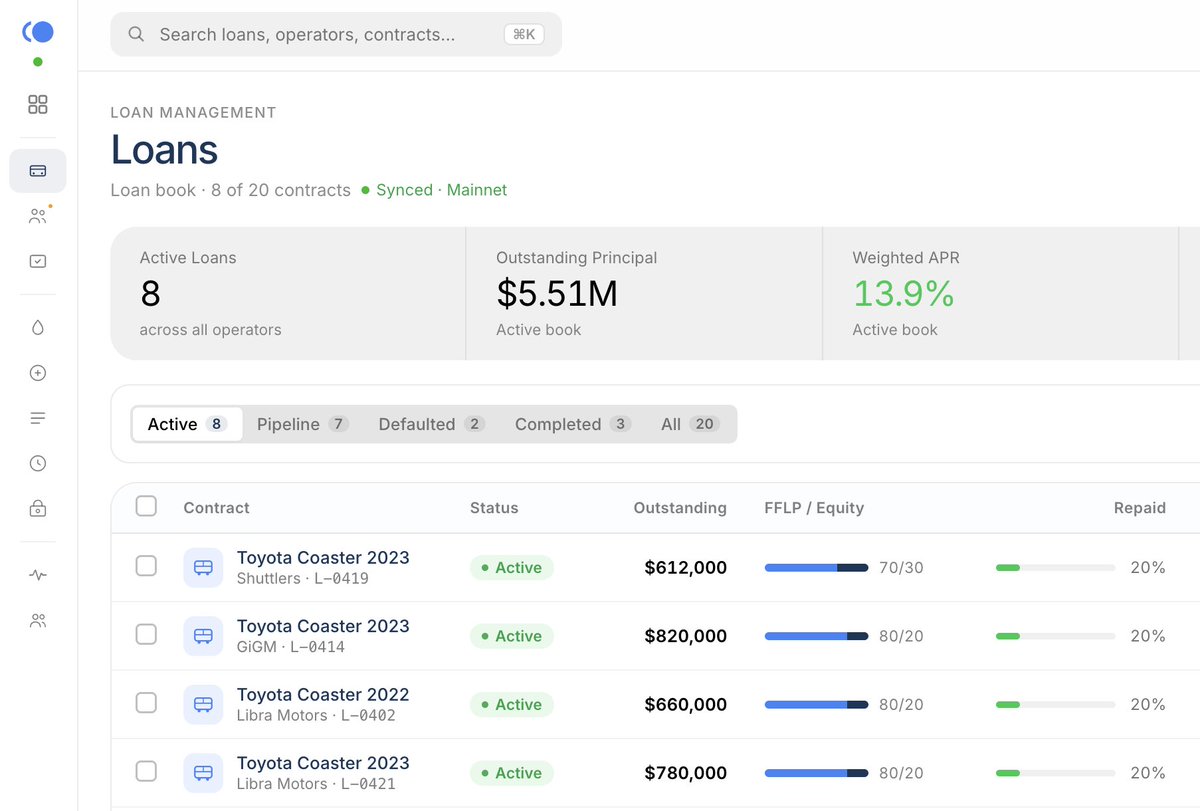Switch to the Completed tab
The width and height of the screenshot is (1200, 811).
[572, 424]
